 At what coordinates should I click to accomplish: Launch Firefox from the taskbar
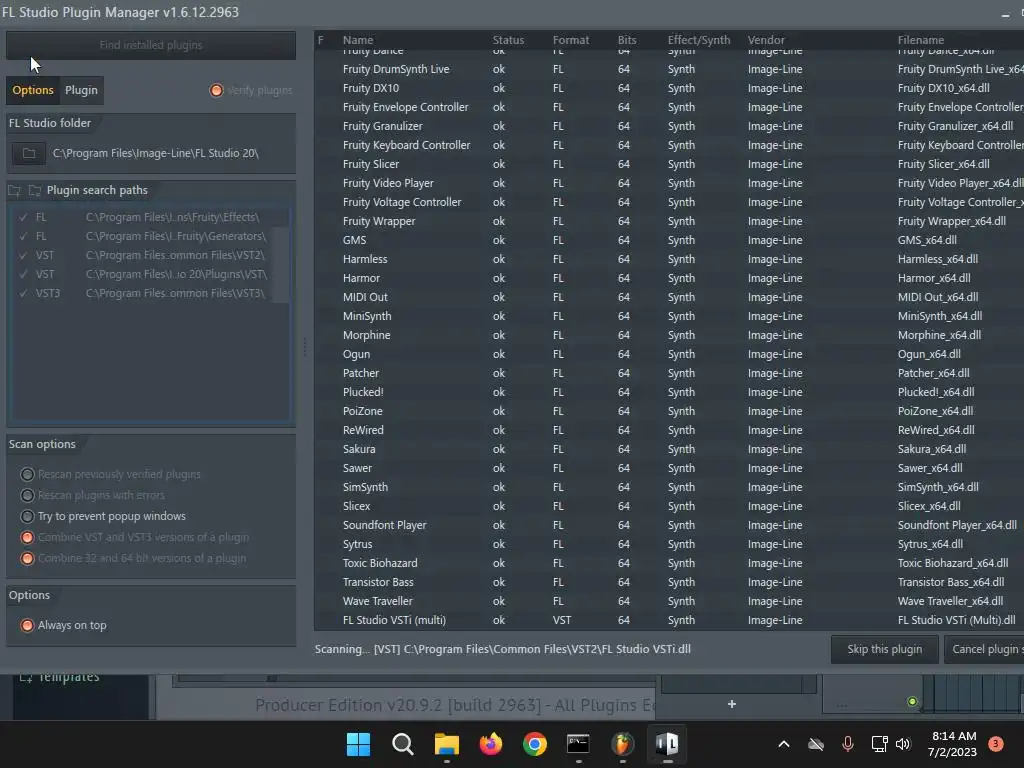click(x=490, y=744)
